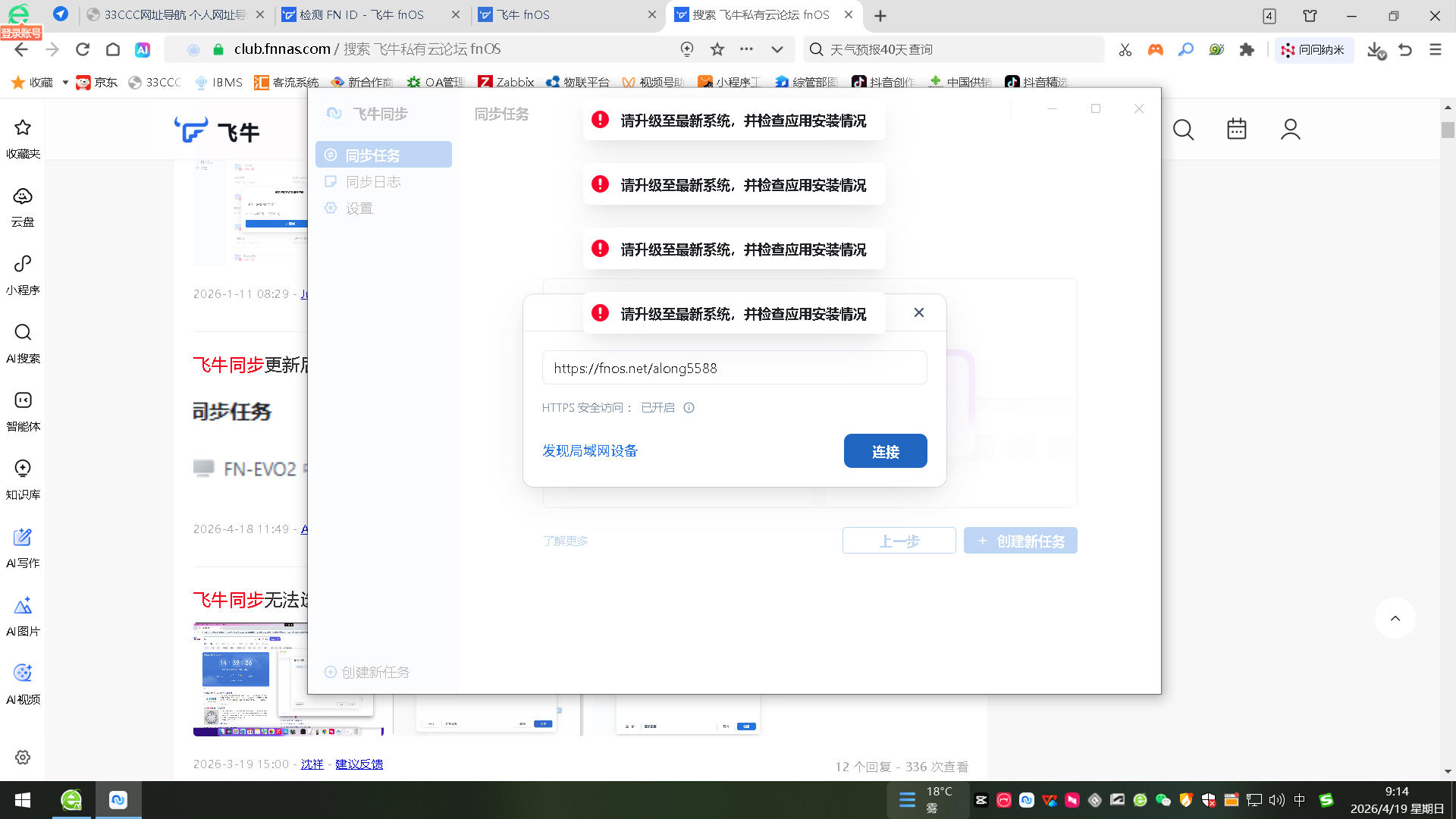Expand 收藏 bookmarks dropdown arrow

click(65, 82)
